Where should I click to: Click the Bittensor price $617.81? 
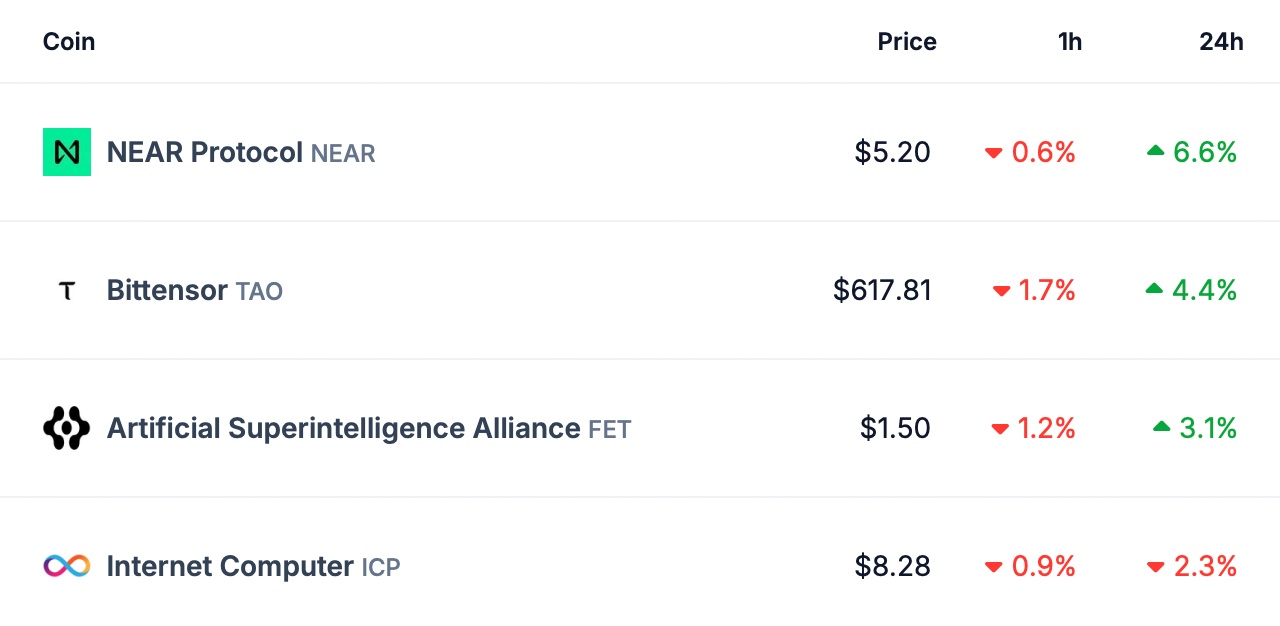(x=882, y=290)
